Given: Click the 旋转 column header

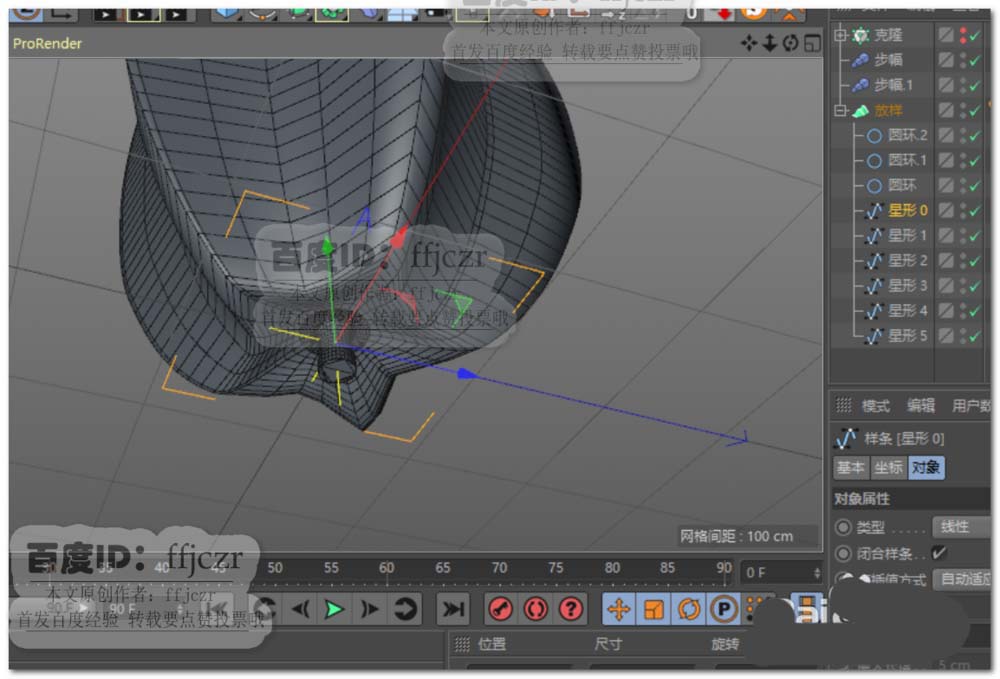Looking at the screenshot, I should coord(725,644).
